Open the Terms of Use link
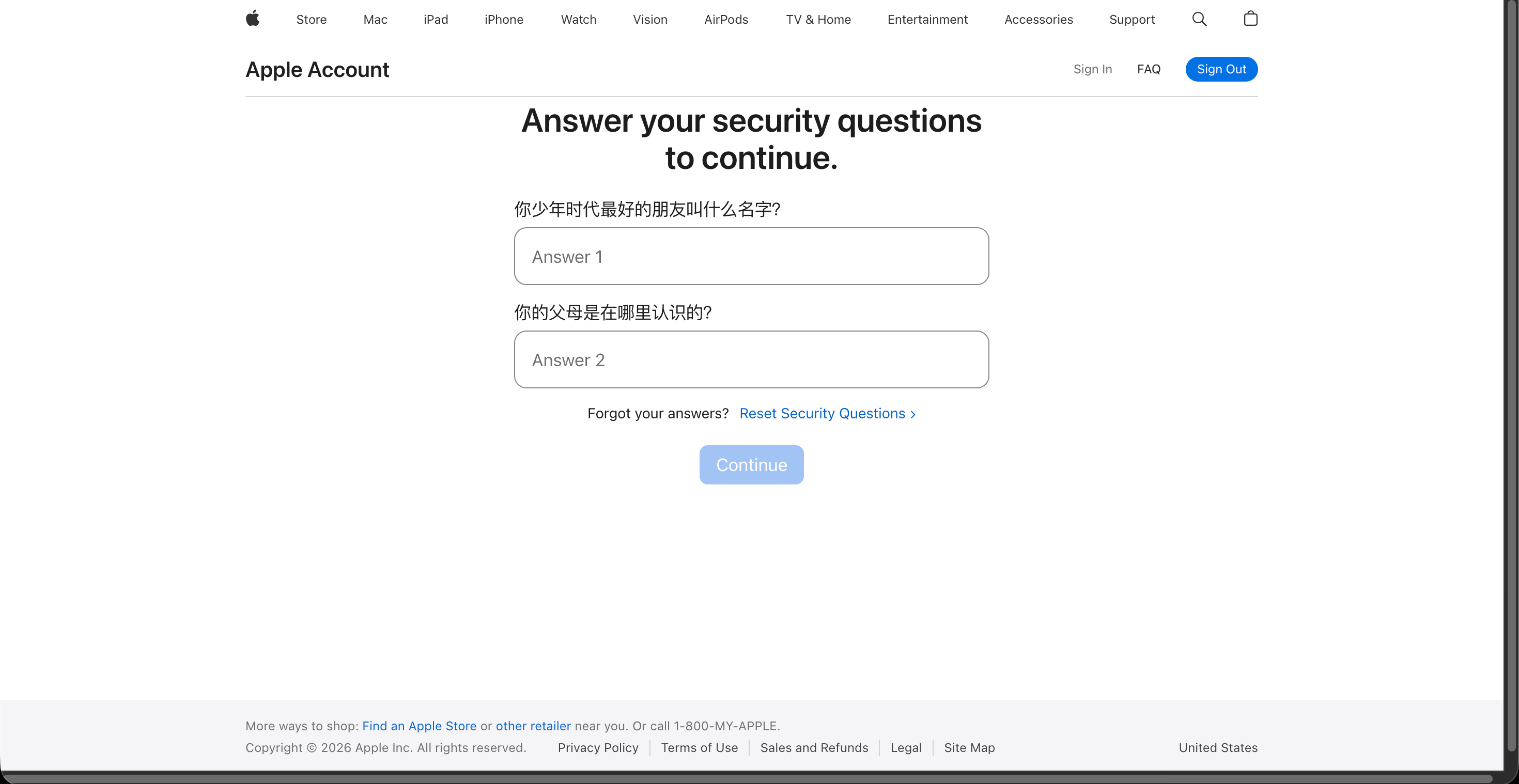1519x784 pixels. pyautogui.click(x=700, y=747)
